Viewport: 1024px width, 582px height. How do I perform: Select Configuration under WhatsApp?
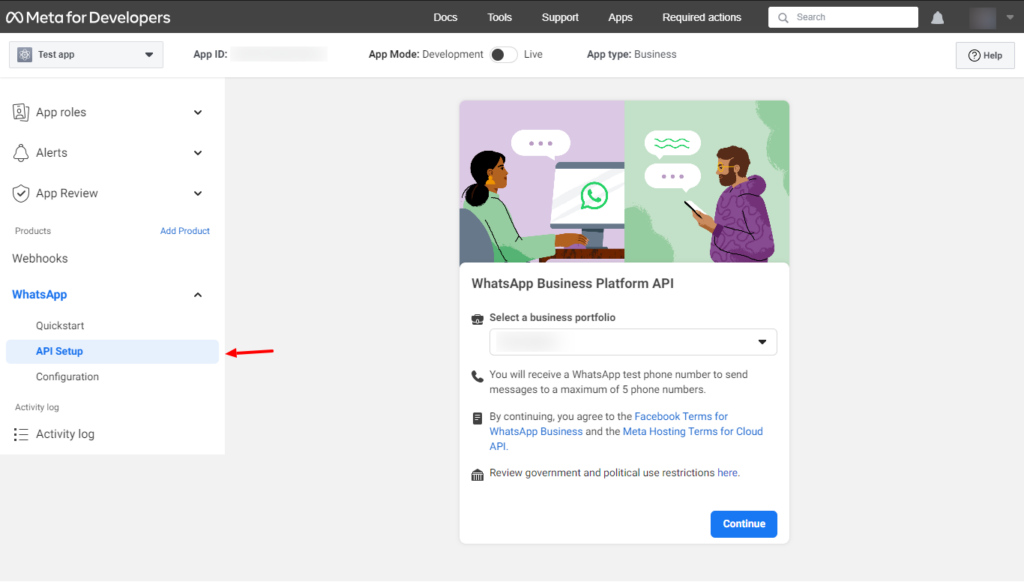pyautogui.click(x=67, y=377)
